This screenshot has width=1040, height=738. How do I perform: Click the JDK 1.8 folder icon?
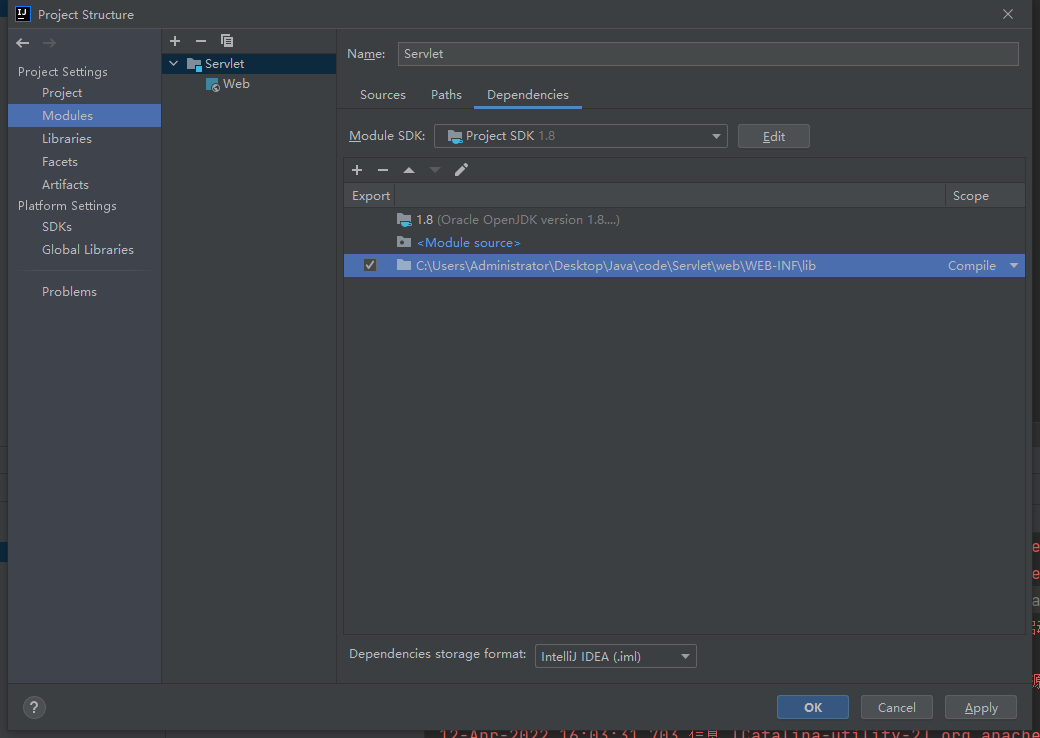tap(404, 219)
